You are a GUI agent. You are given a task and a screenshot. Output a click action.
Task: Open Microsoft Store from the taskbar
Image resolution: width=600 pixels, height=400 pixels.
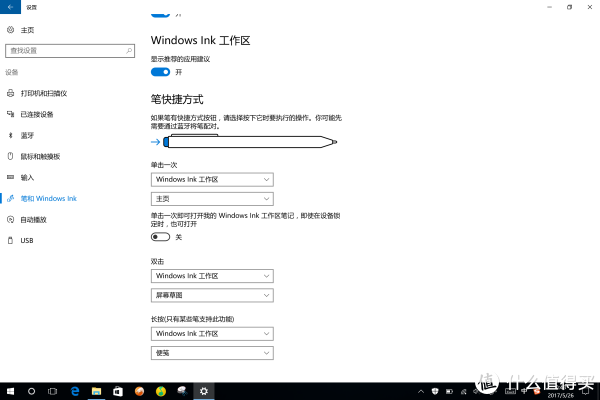118,391
